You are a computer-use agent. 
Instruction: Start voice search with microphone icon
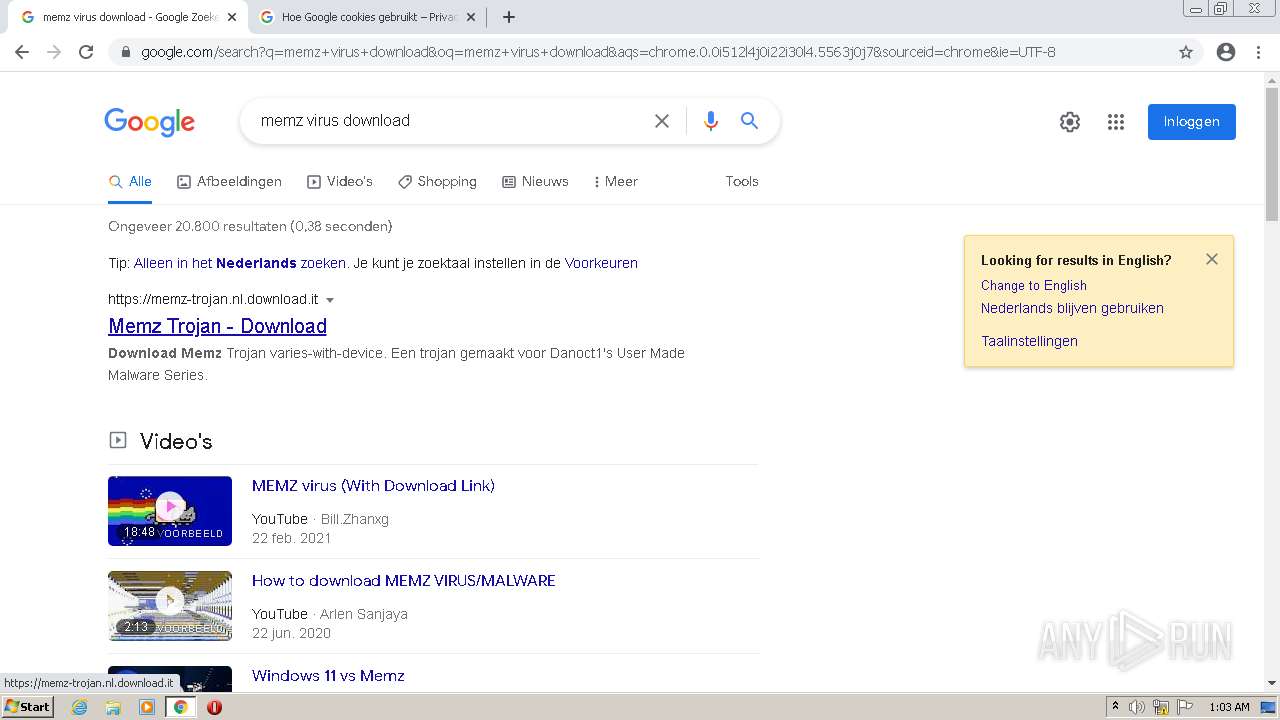point(711,121)
